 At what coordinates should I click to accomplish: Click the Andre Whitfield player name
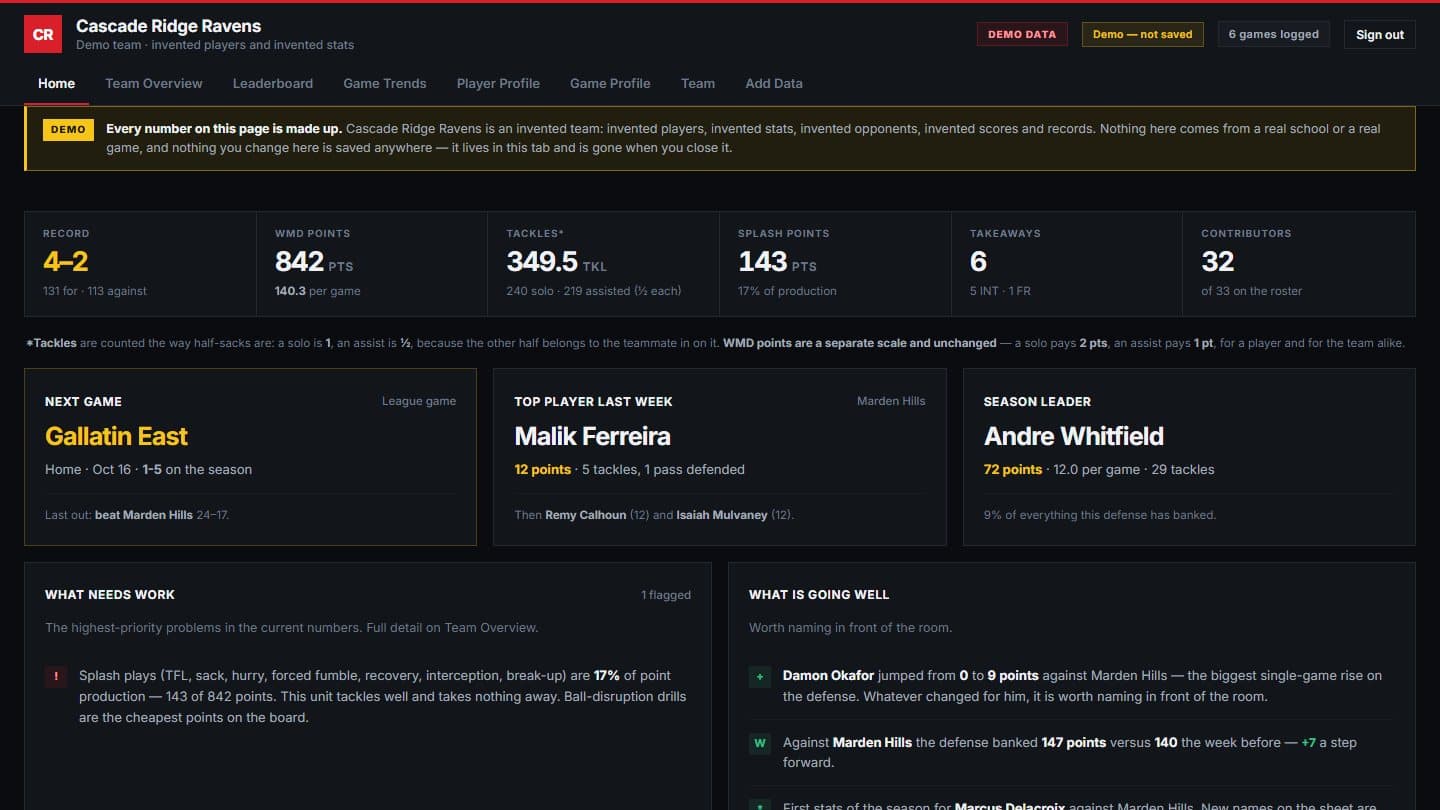click(x=1074, y=436)
